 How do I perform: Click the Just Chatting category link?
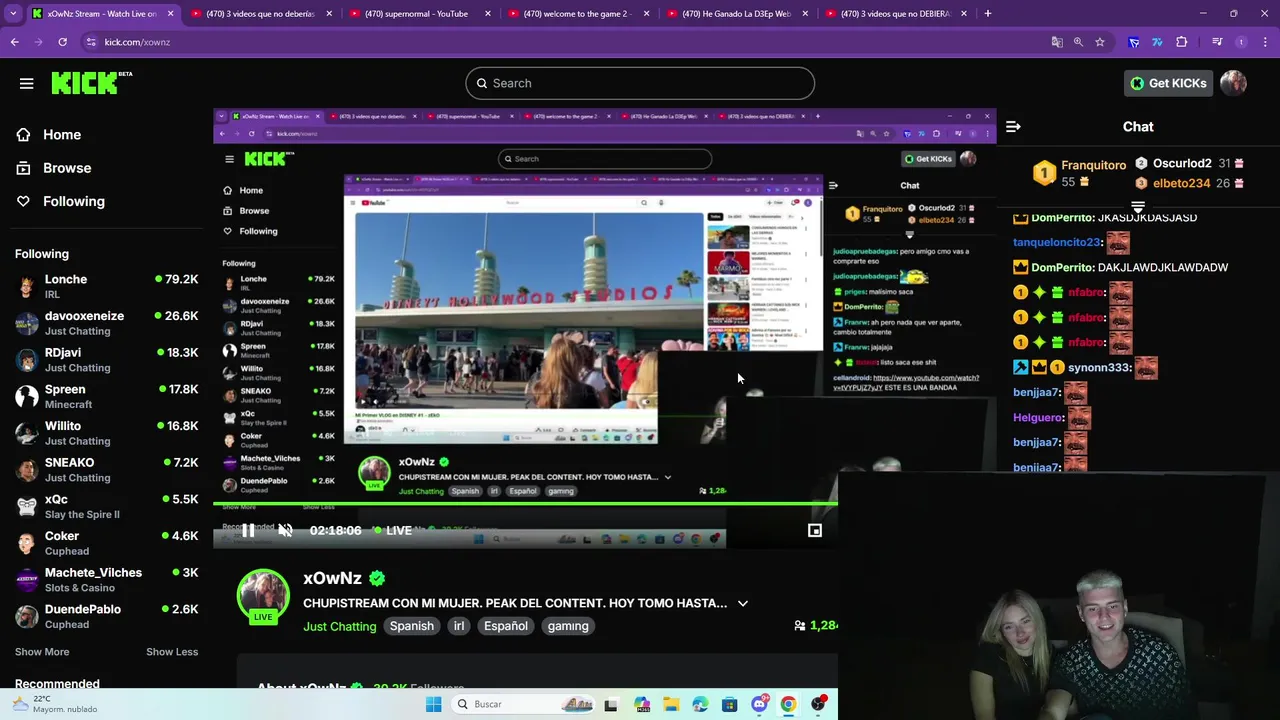tap(340, 626)
